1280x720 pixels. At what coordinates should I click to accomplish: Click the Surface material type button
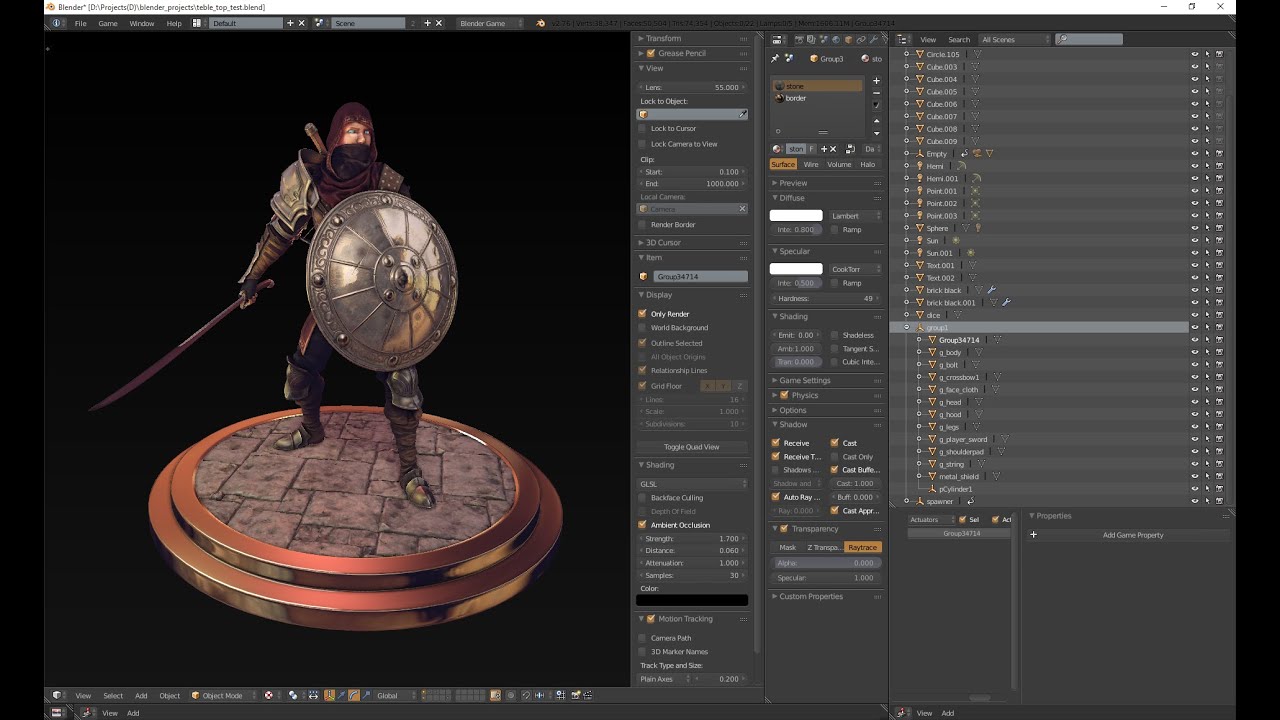click(x=783, y=164)
